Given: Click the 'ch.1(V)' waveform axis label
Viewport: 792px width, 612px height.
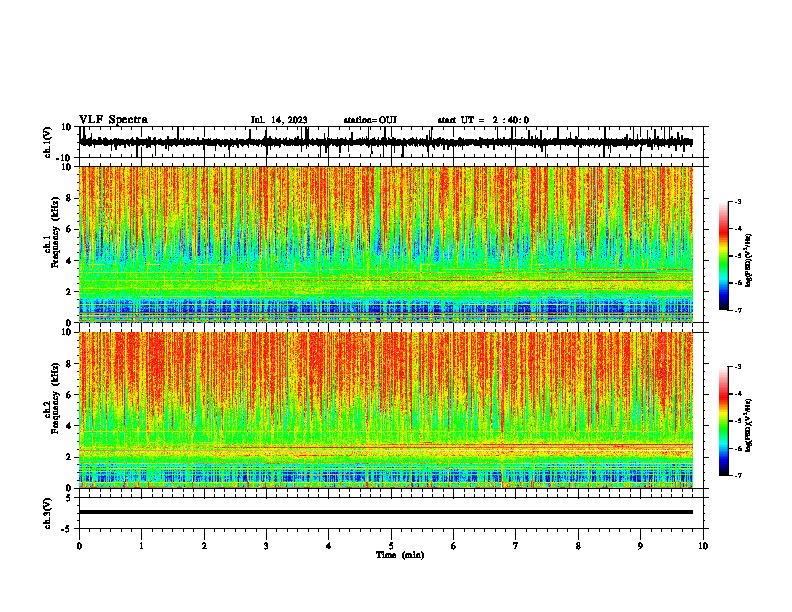Looking at the screenshot, I should tap(48, 142).
